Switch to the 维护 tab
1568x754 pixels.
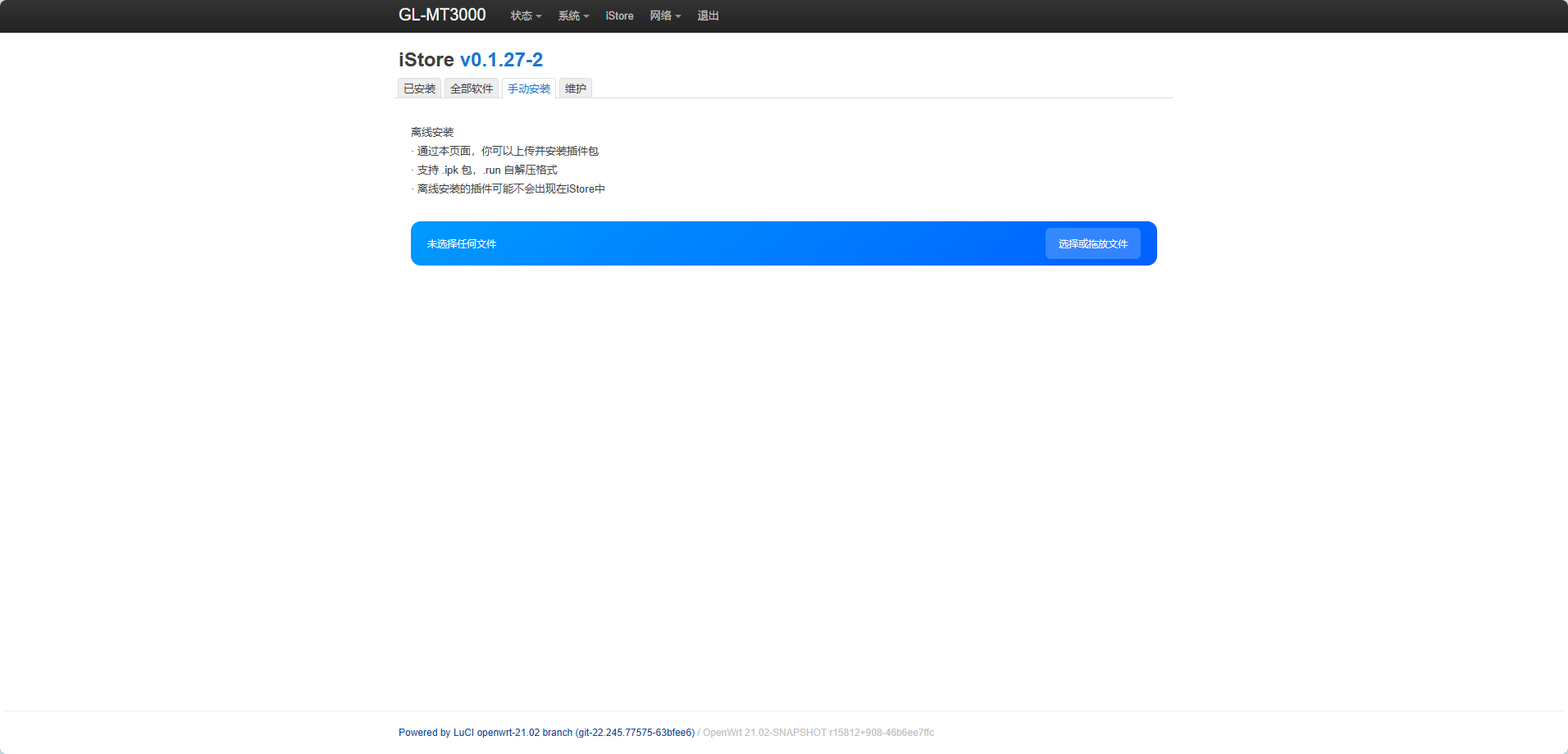pos(574,88)
